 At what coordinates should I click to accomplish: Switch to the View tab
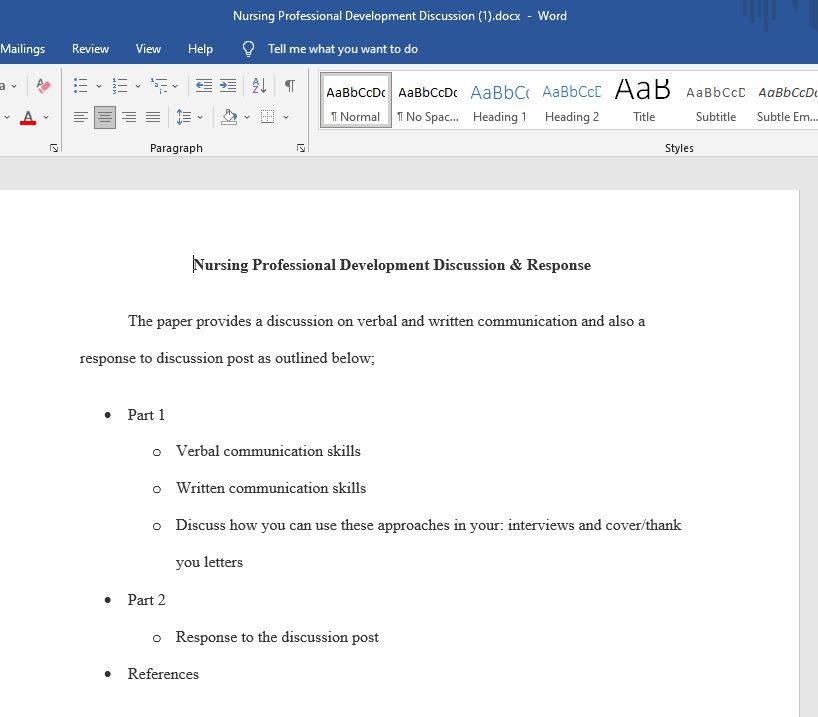coord(148,49)
